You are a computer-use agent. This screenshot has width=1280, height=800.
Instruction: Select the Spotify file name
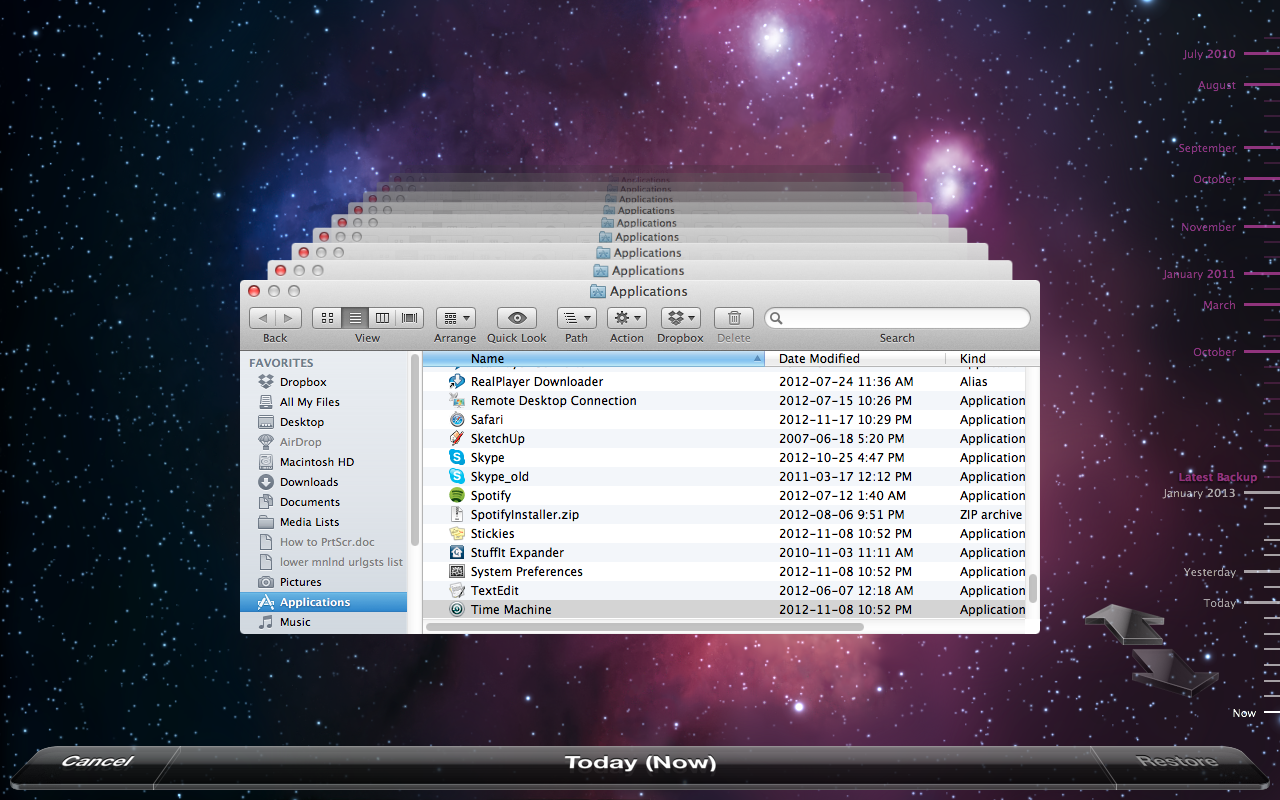tap(491, 495)
